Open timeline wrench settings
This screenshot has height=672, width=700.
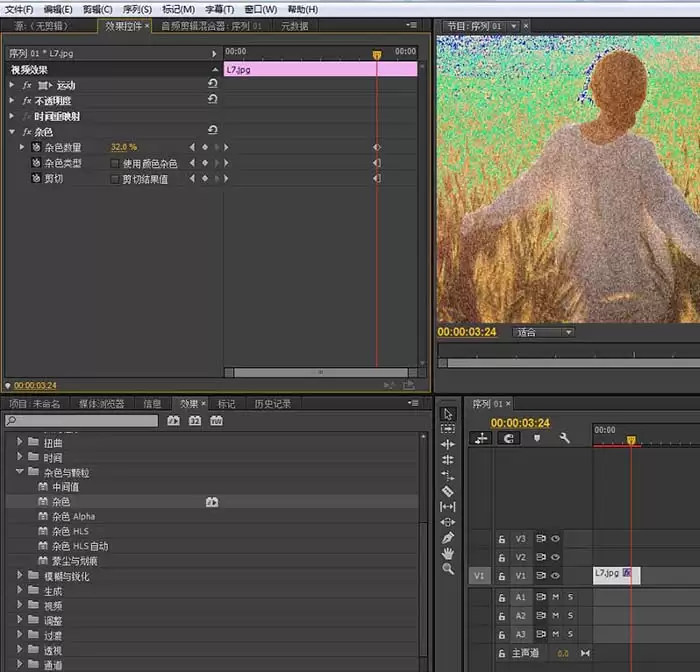click(x=564, y=438)
